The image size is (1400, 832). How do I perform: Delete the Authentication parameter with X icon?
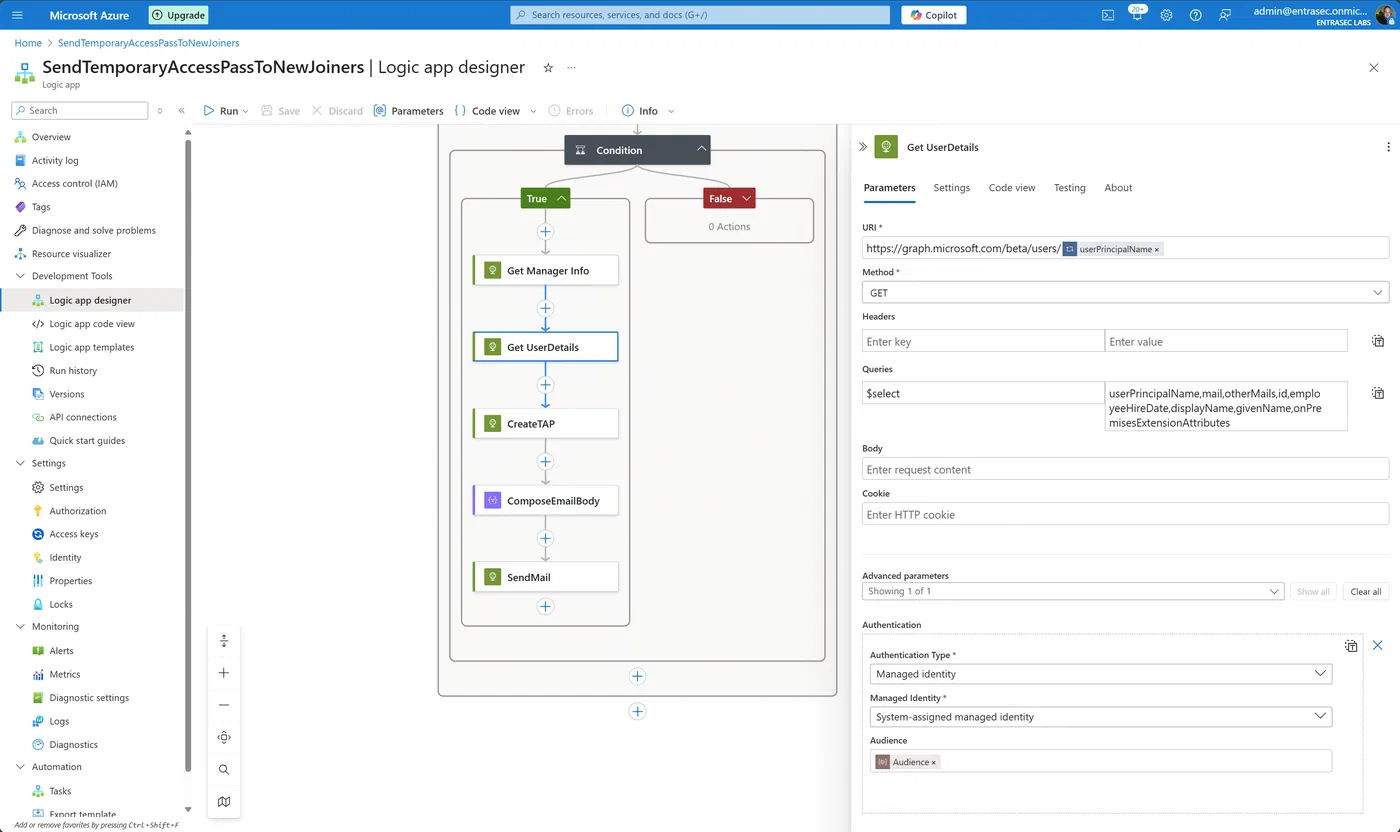1377,646
